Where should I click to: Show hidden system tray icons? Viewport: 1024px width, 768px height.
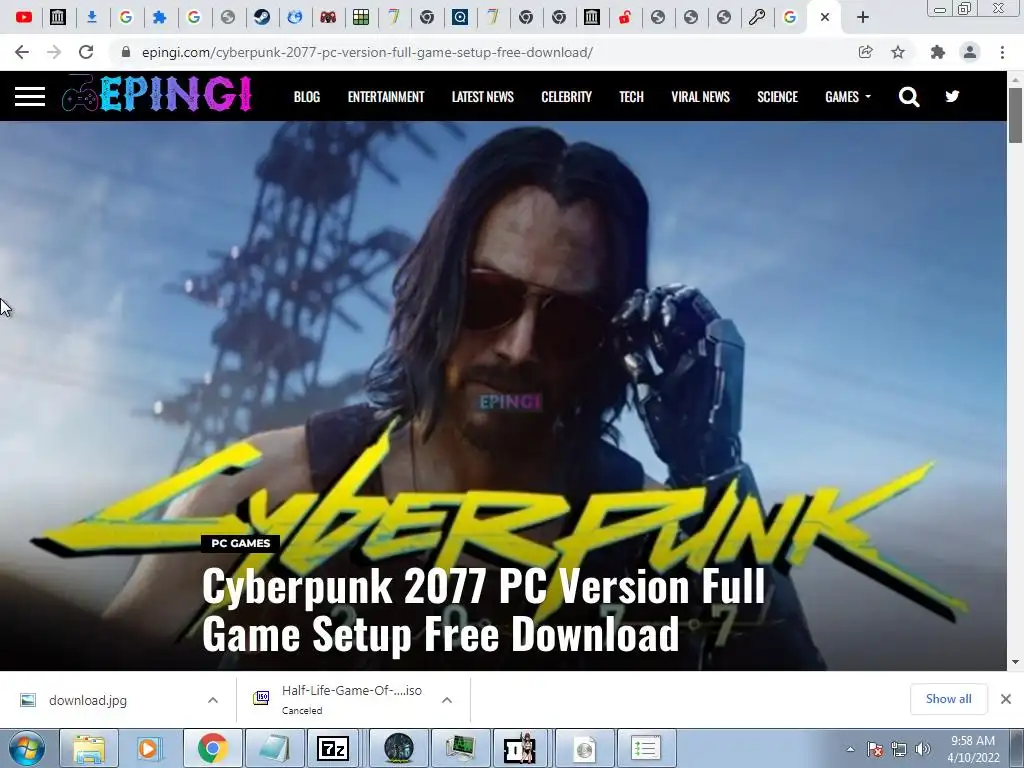pyautogui.click(x=850, y=749)
